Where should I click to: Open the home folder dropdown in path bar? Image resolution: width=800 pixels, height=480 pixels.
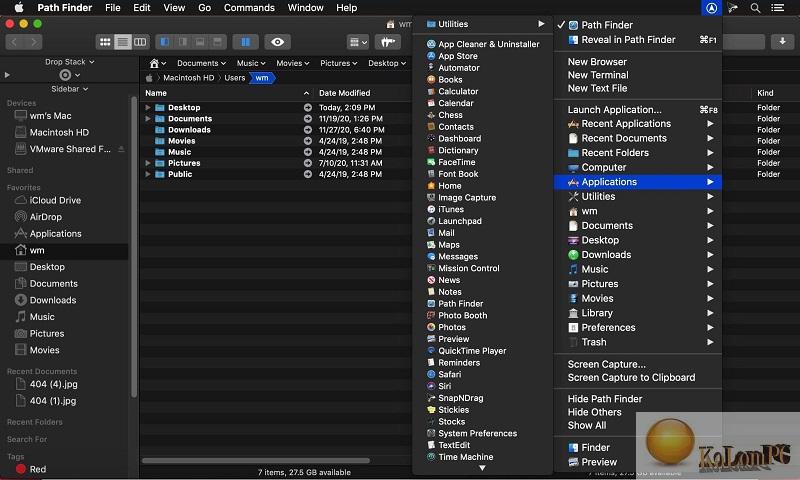pyautogui.click(x=158, y=63)
